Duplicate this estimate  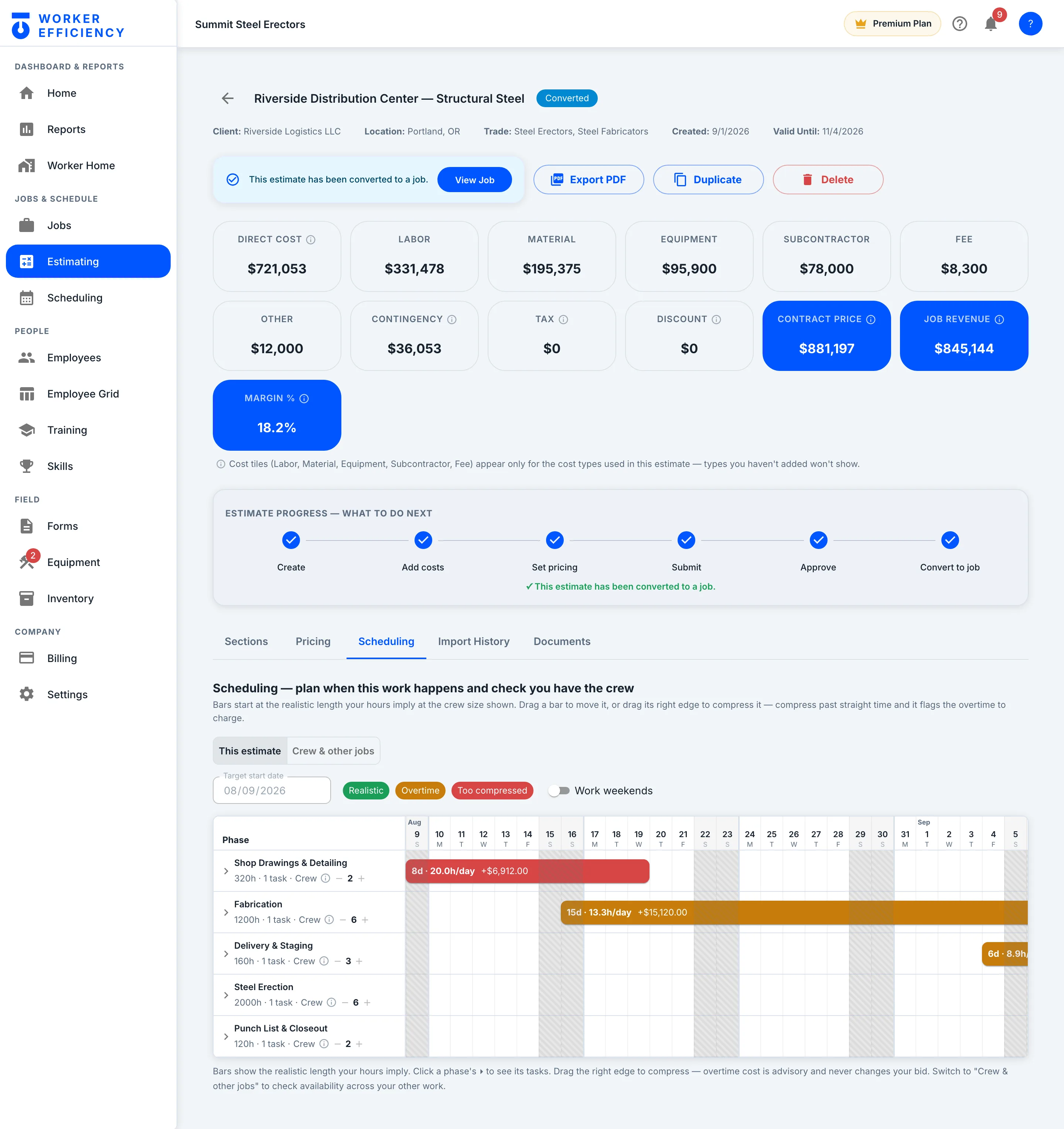pyautogui.click(x=708, y=180)
